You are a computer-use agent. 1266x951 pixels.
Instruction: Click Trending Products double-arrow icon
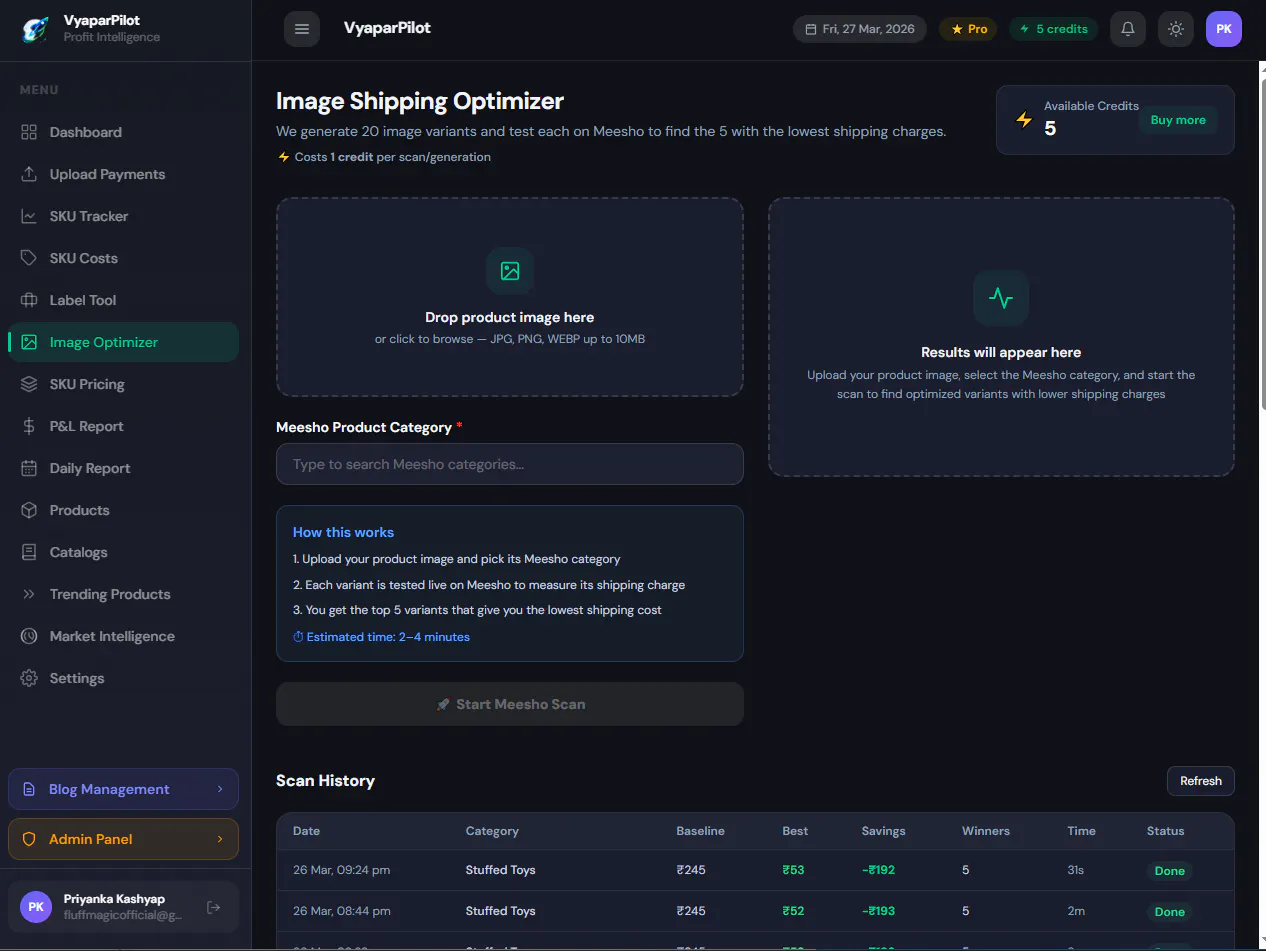pos(29,594)
